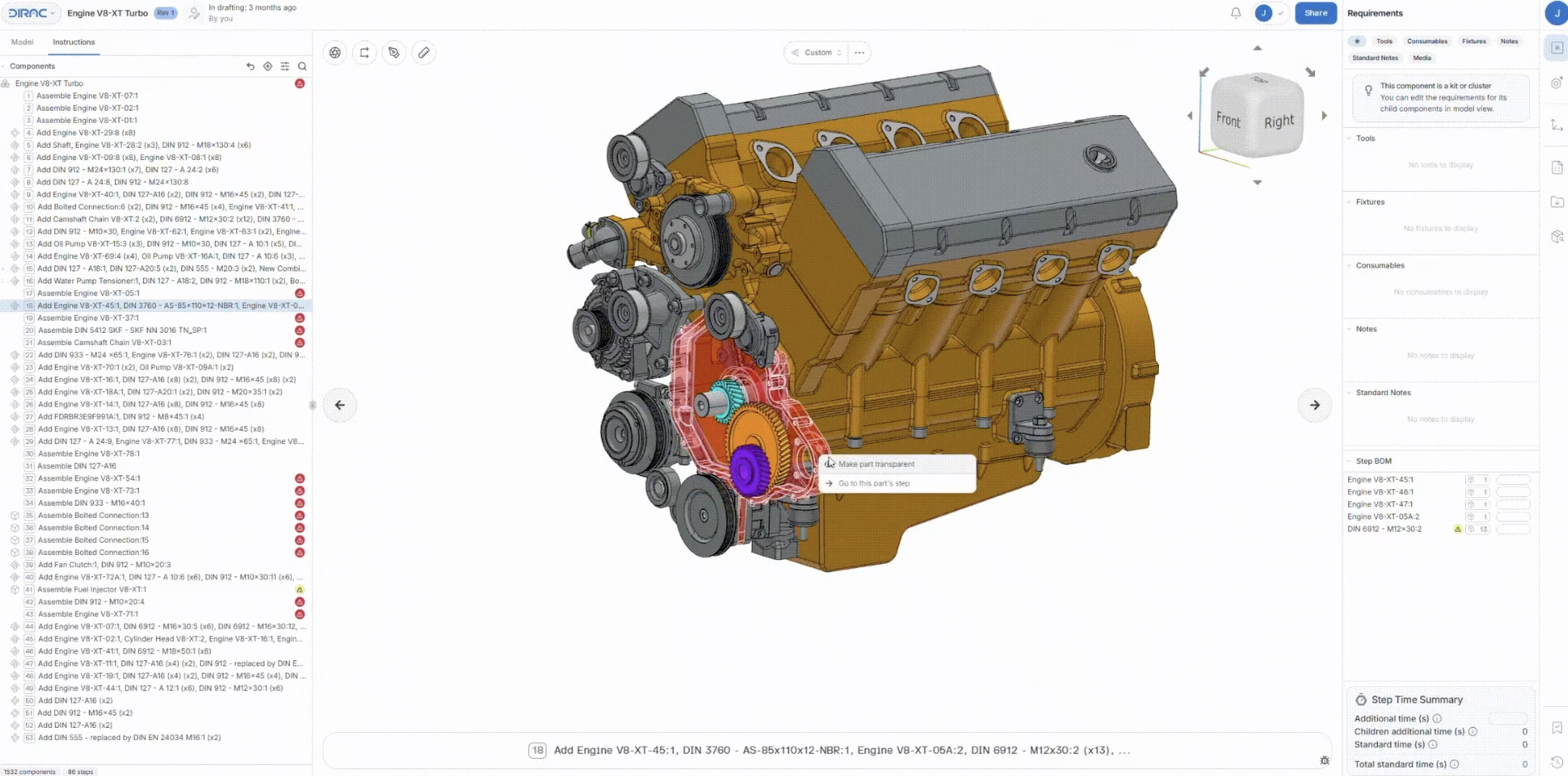Select the Tools filter chip
This screenshot has height=776, width=1568.
coord(1384,41)
